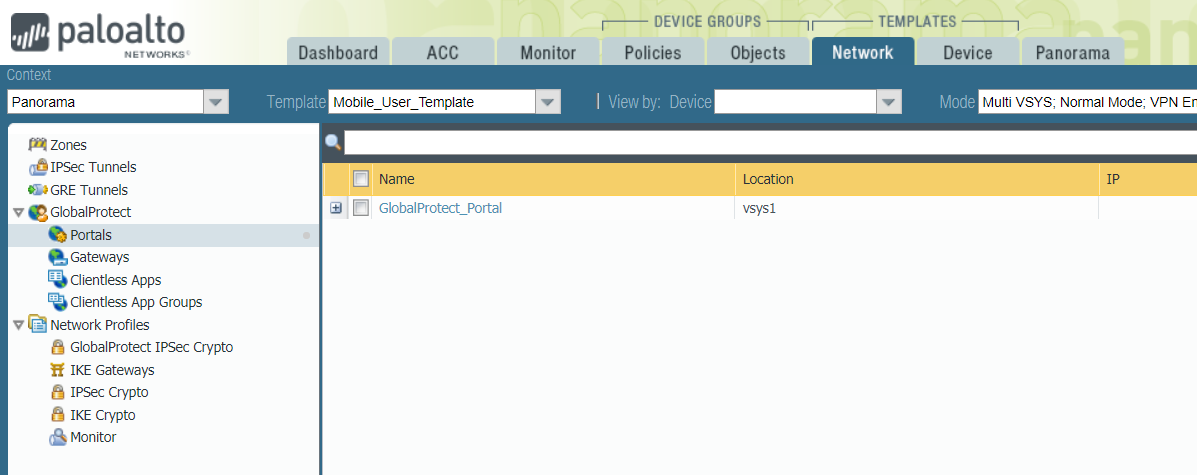Click the Clientless Apps icon
This screenshot has width=1197, height=475.
pyautogui.click(x=58, y=280)
